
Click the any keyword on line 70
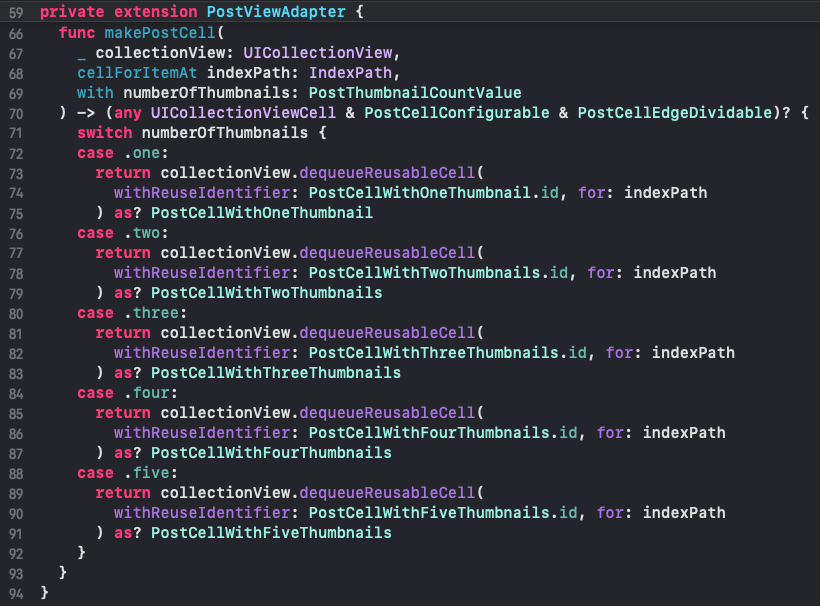pyautogui.click(x=128, y=112)
